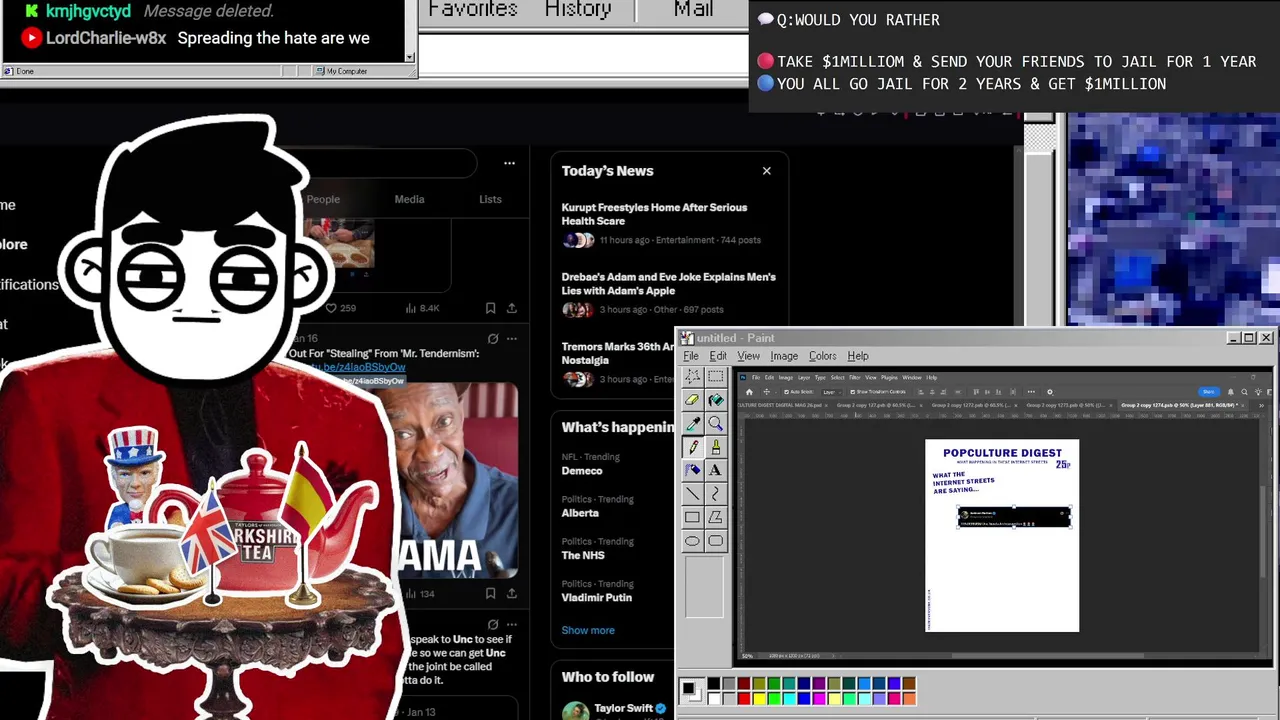Viewport: 1280px width, 720px height.
Task: Select the Rectangle shape tool
Action: [692, 517]
